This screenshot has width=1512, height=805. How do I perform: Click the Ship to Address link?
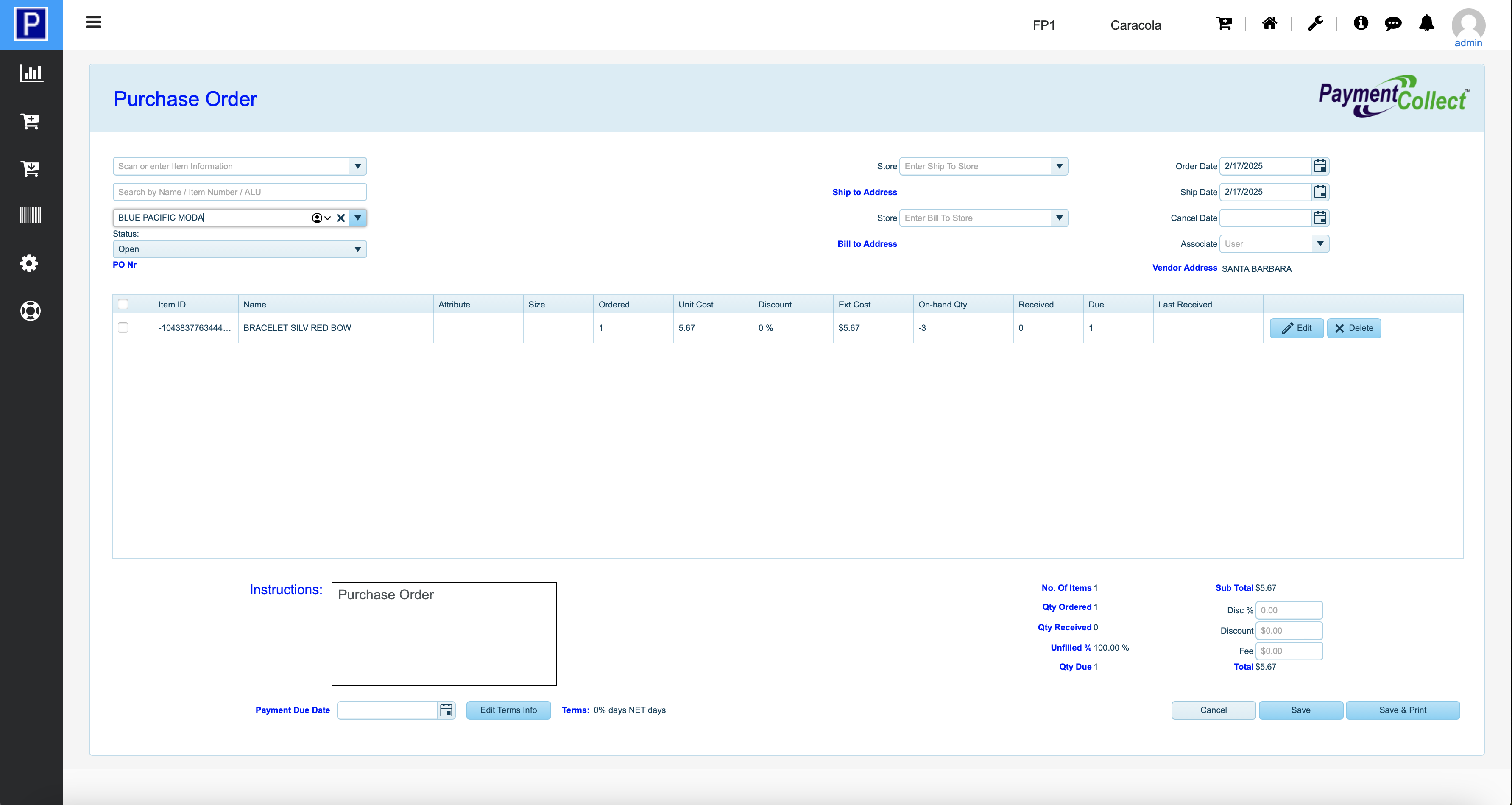click(x=864, y=192)
